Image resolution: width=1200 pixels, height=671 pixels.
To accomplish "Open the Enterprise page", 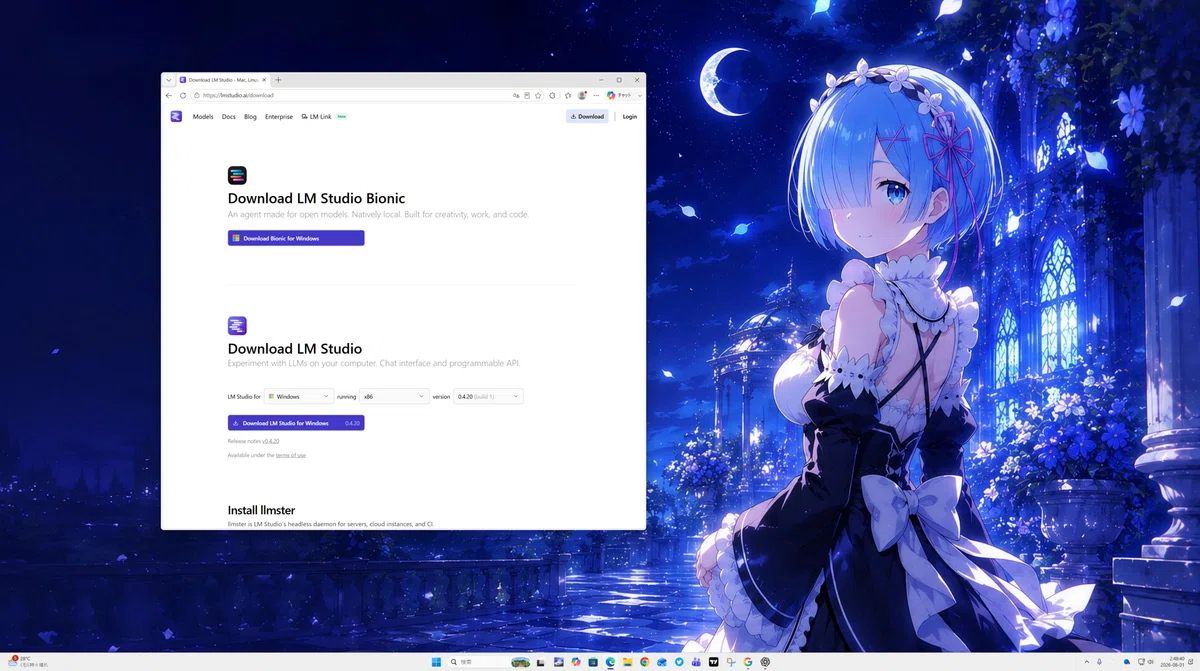I will pyautogui.click(x=279, y=117).
